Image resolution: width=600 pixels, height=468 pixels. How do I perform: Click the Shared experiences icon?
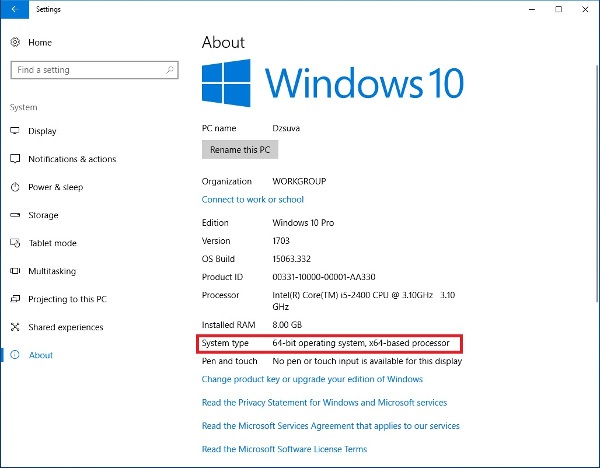pos(15,327)
